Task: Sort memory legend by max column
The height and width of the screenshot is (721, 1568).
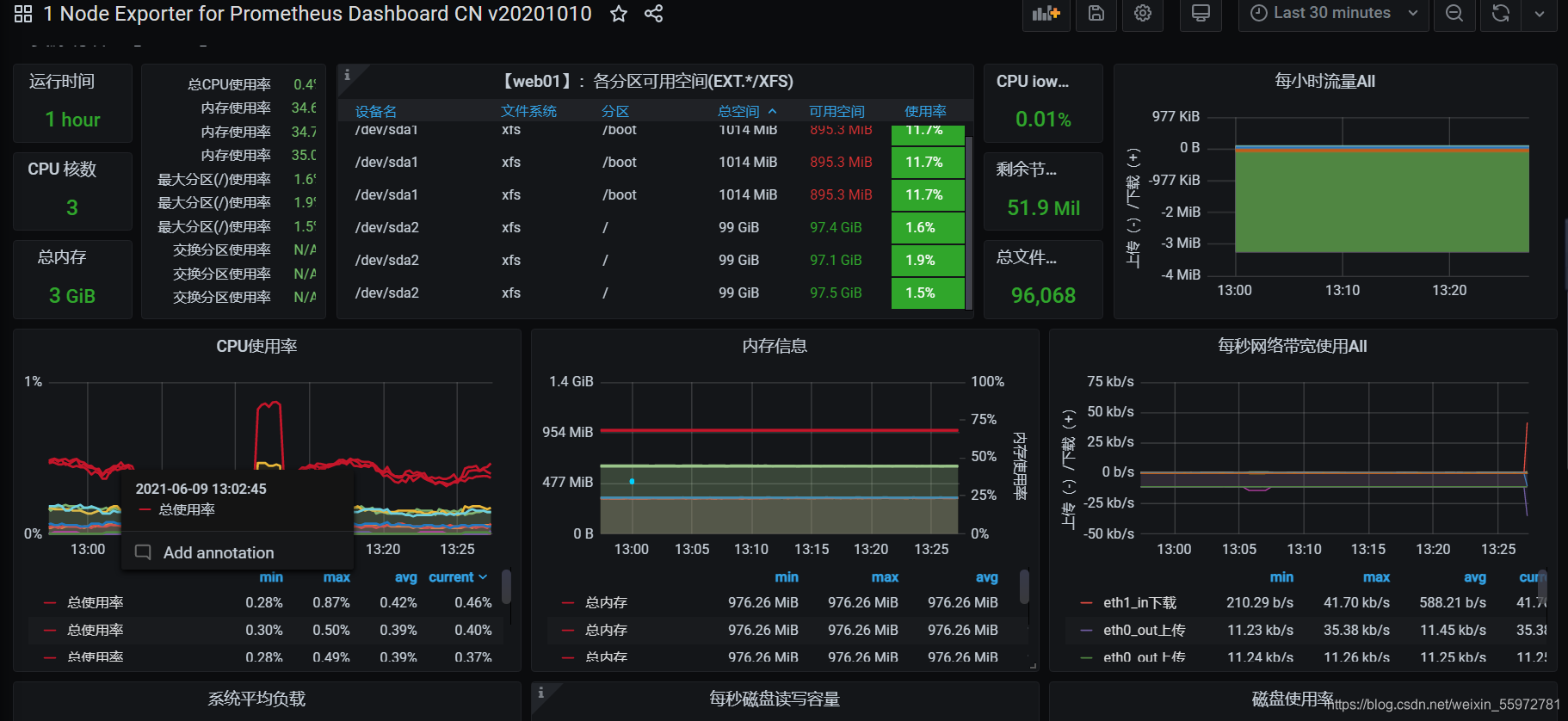Action: tap(885, 577)
